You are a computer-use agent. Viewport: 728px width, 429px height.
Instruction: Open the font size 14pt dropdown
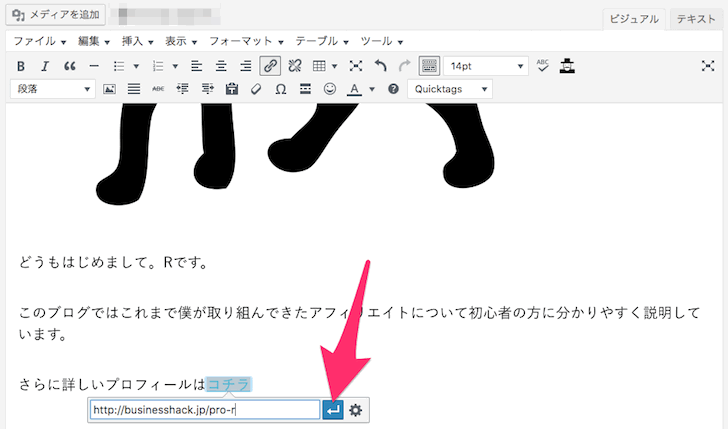(486, 66)
